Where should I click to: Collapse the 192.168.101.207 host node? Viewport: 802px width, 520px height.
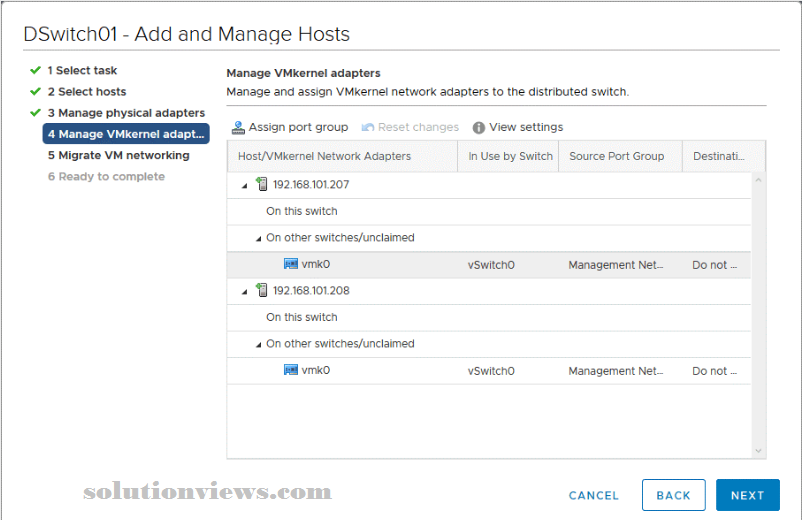pyautogui.click(x=244, y=186)
